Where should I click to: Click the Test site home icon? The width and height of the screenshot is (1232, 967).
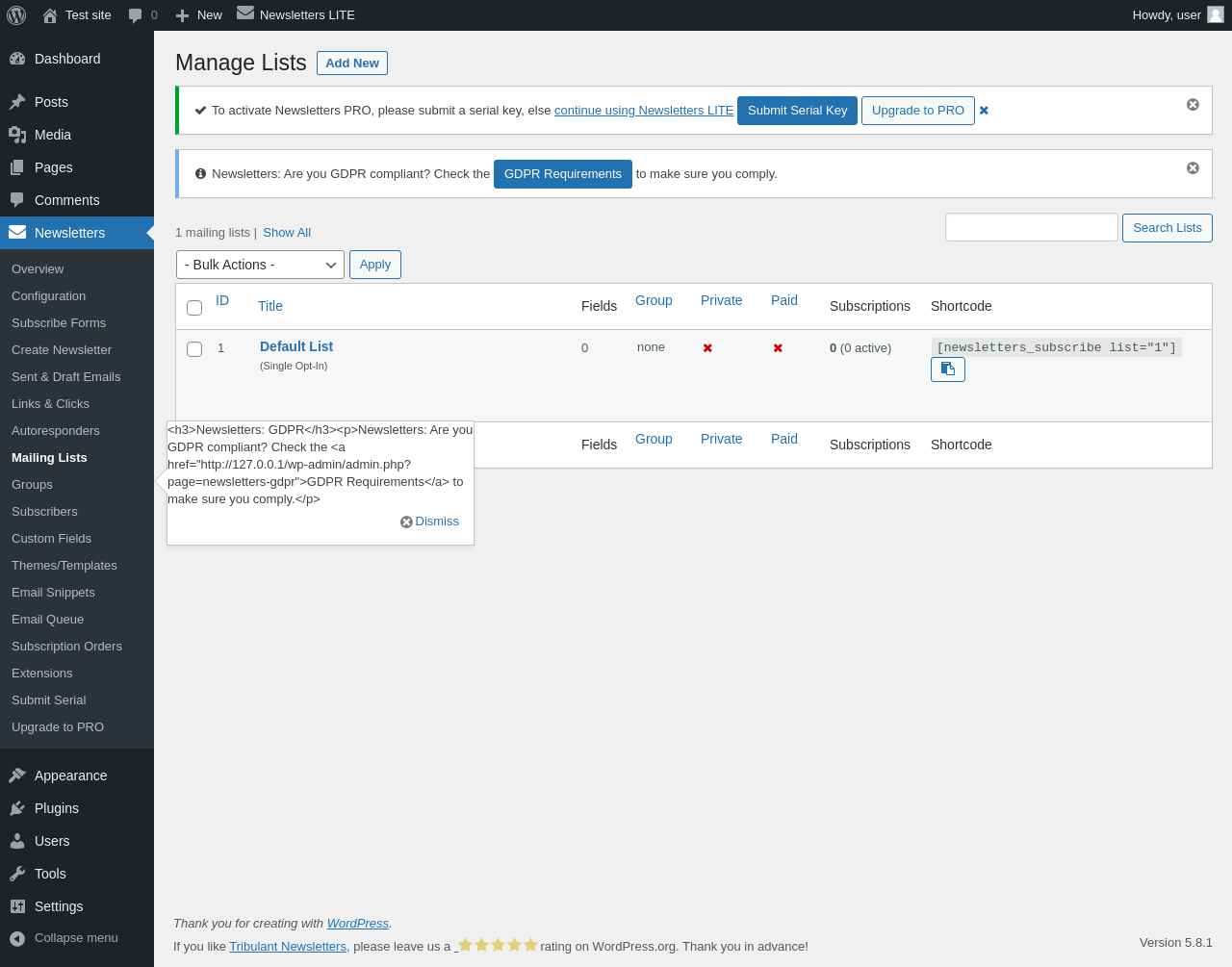[50, 15]
